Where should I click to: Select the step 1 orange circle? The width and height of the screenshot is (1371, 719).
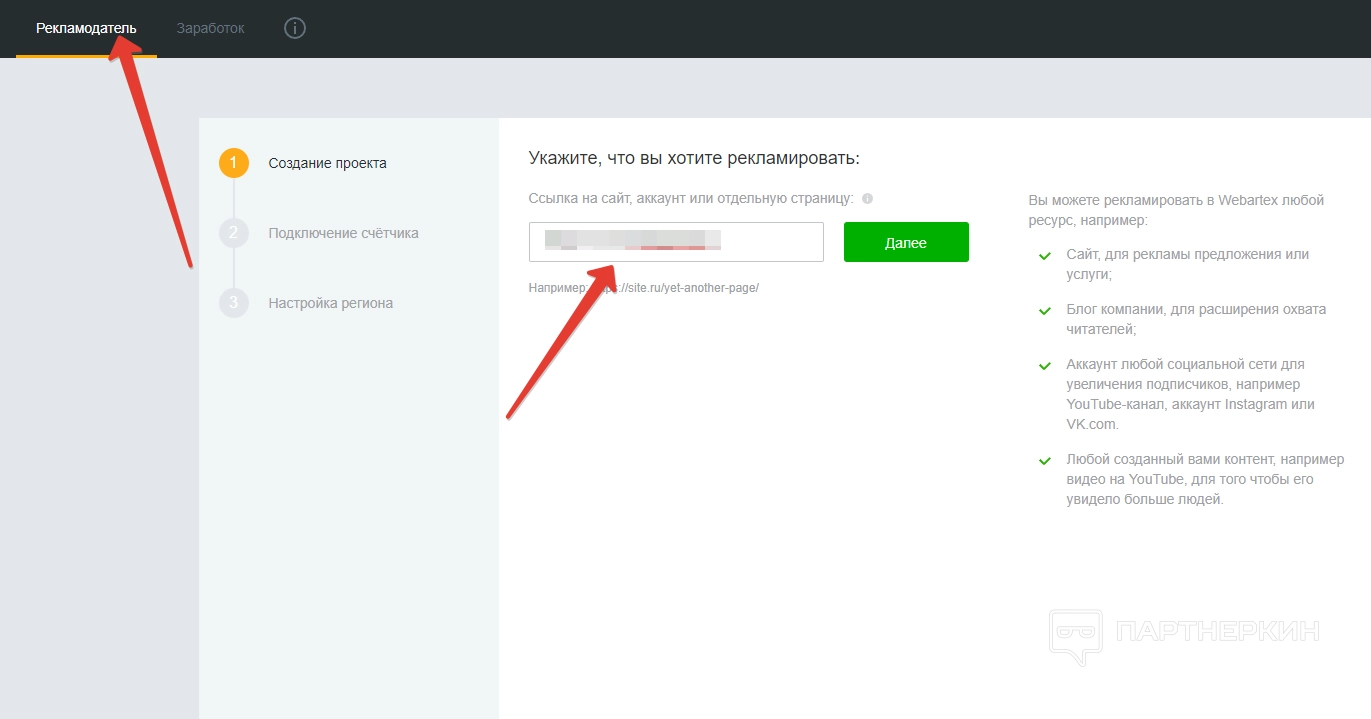pos(233,163)
